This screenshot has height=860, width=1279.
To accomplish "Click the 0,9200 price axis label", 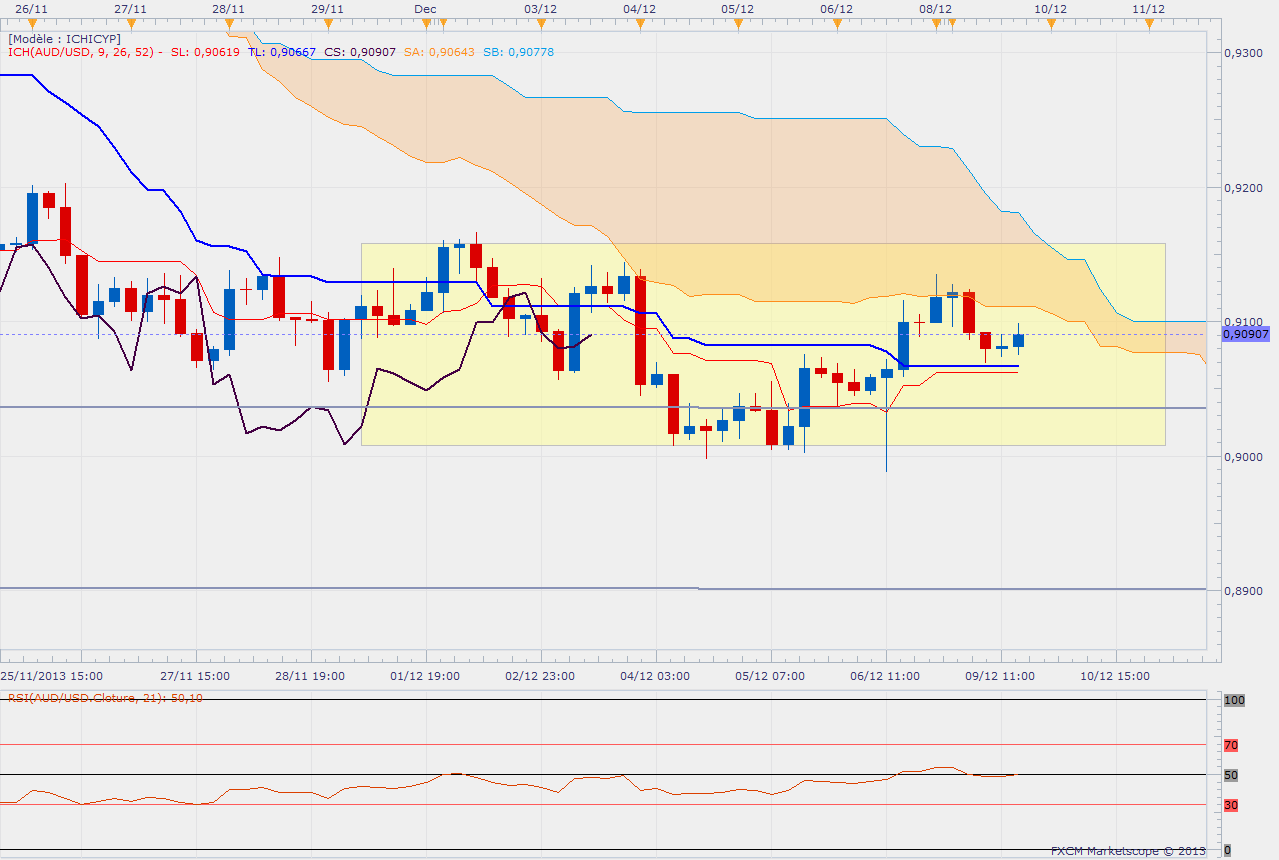I will coord(1244,187).
